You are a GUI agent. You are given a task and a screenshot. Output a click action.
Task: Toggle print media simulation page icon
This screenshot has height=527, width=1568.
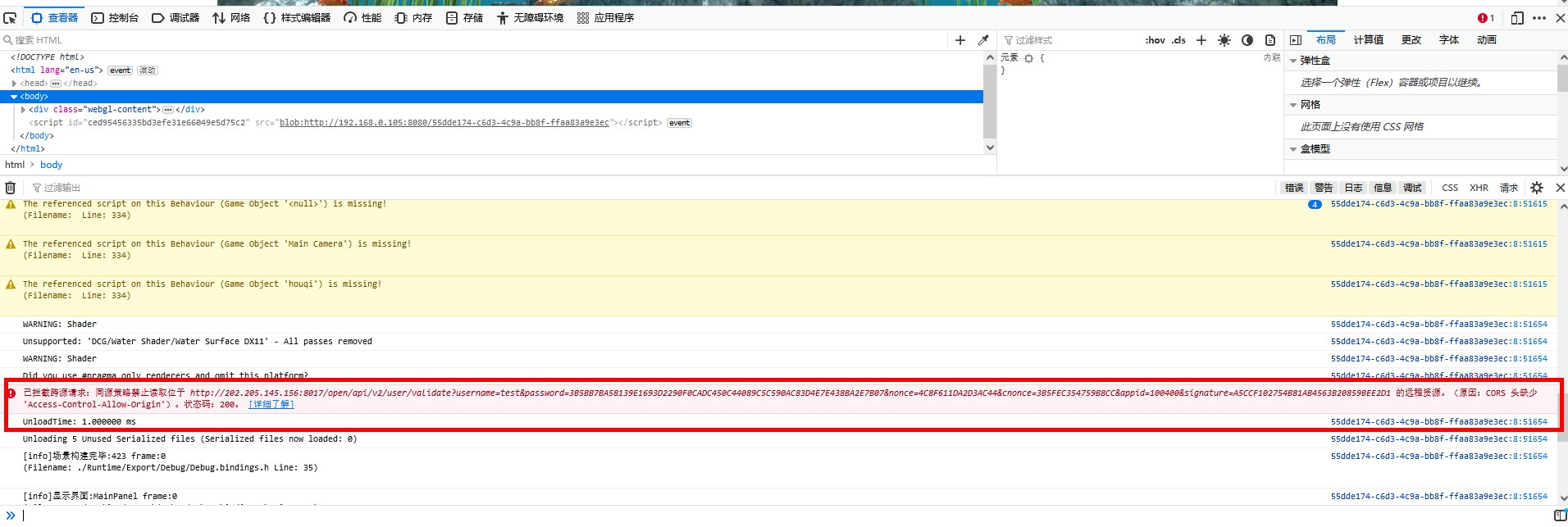point(1270,39)
